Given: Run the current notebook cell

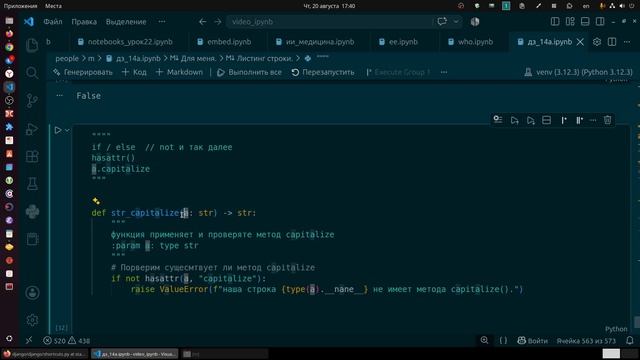Looking at the screenshot, I should click(x=58, y=130).
